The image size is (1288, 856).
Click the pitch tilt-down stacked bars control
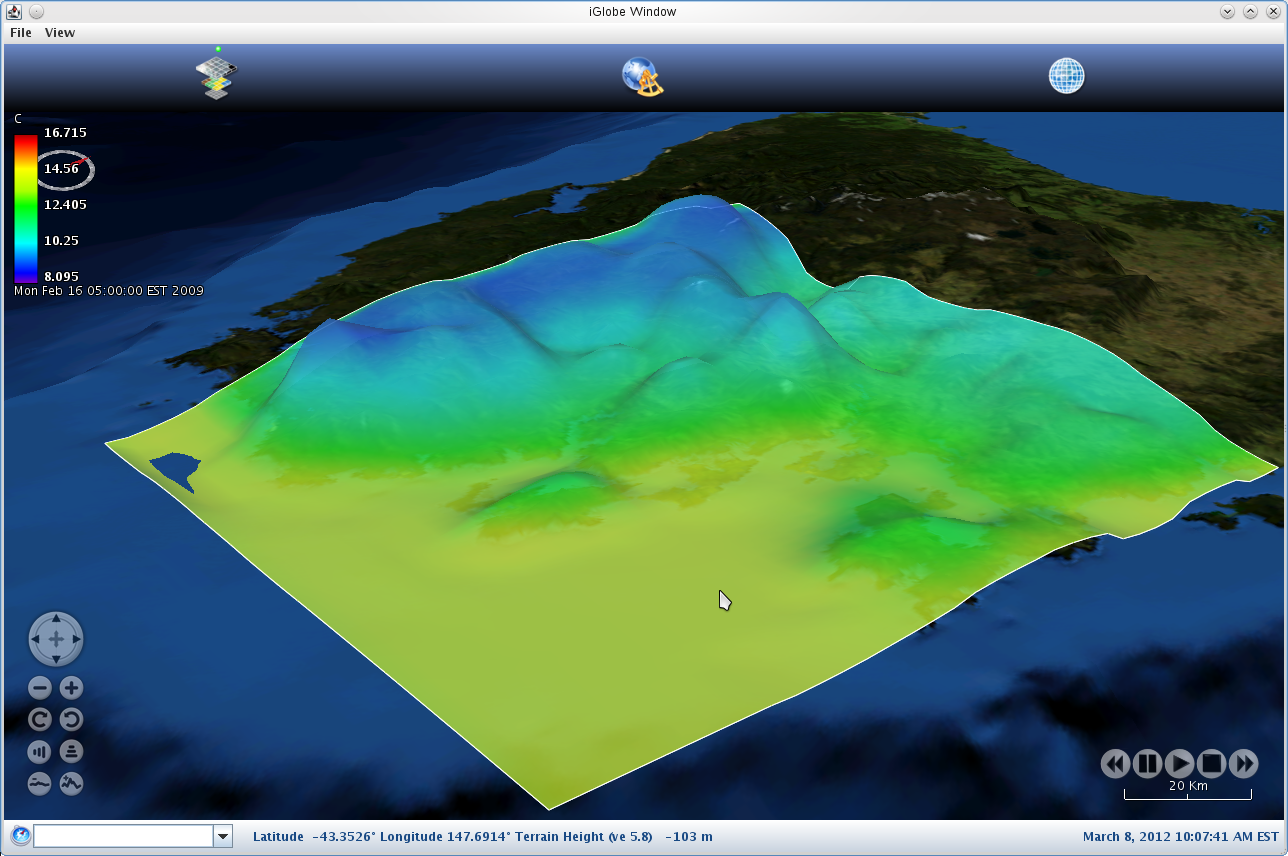[71, 751]
